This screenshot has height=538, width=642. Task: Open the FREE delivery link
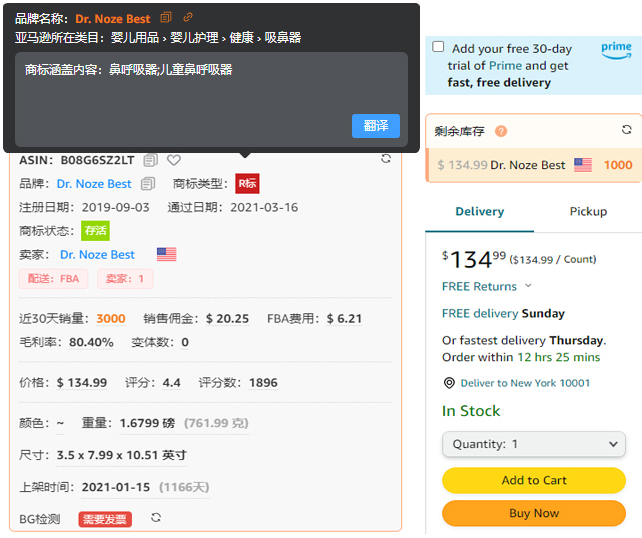[480, 314]
